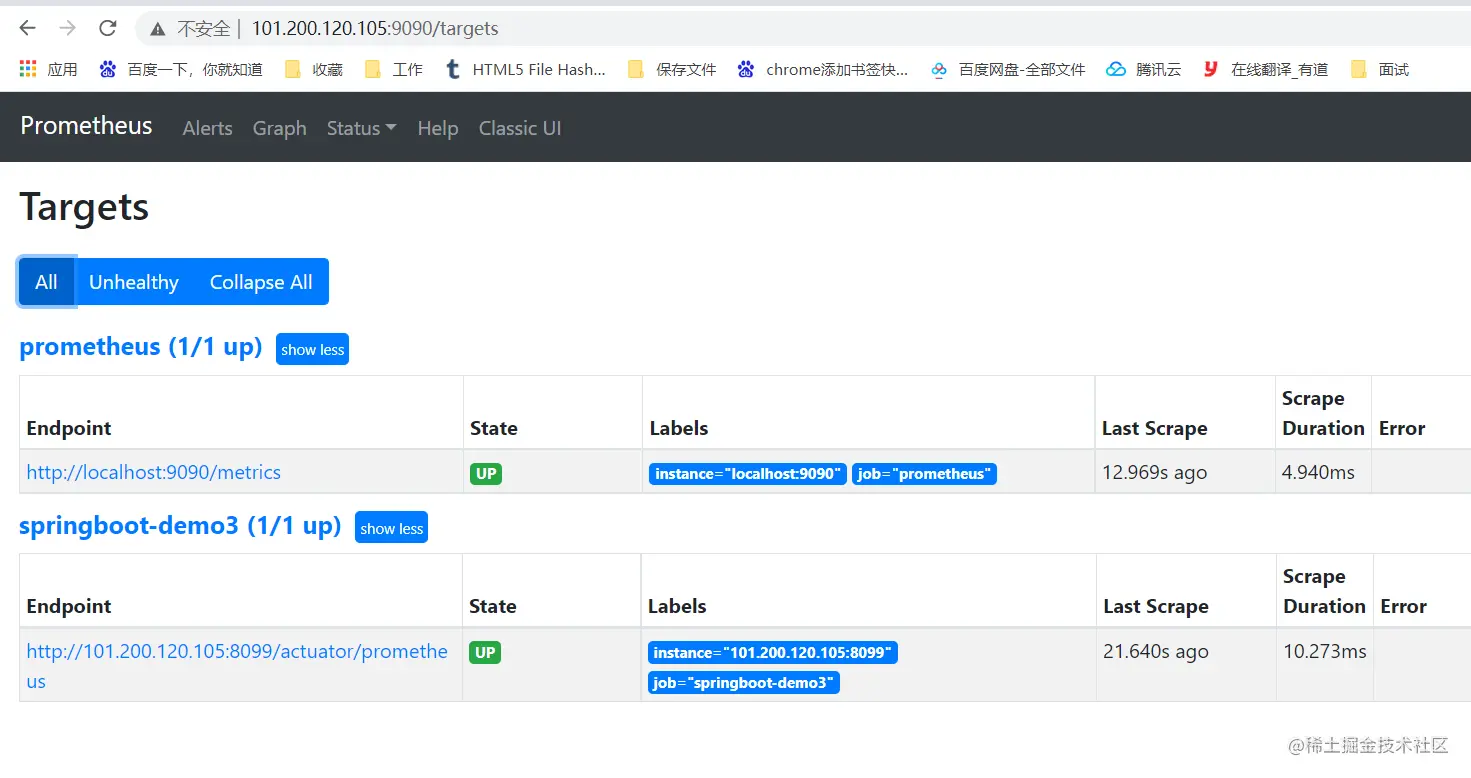Collapse prometheus group with show less

coord(312,349)
